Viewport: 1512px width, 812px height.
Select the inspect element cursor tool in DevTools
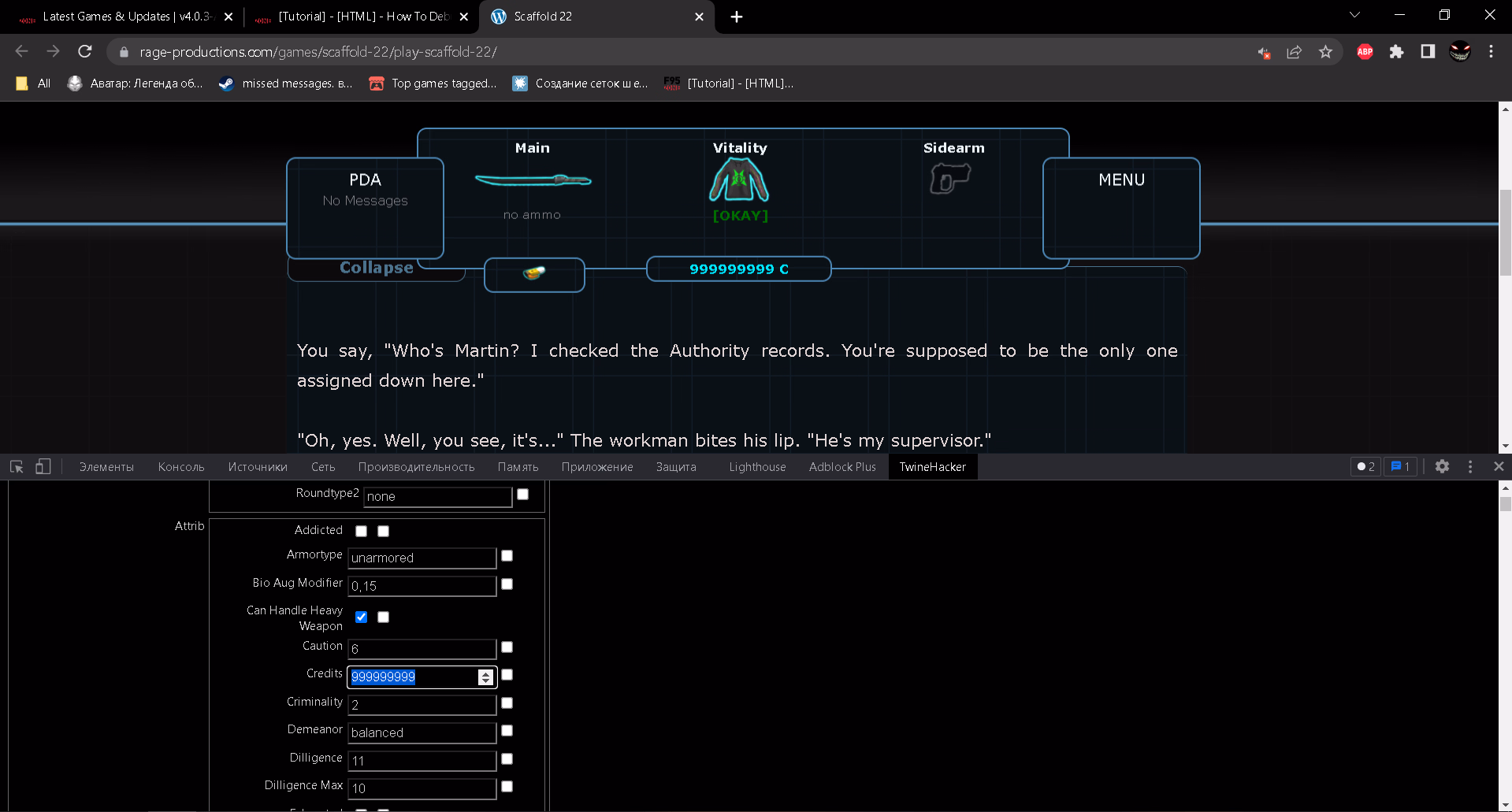coord(16,466)
